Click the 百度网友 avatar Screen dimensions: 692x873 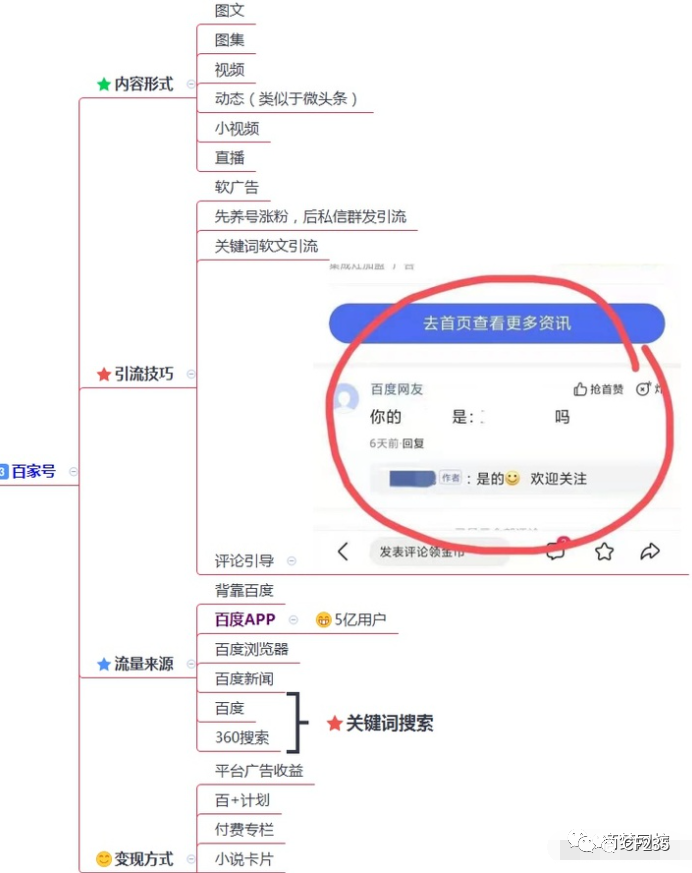click(345, 397)
